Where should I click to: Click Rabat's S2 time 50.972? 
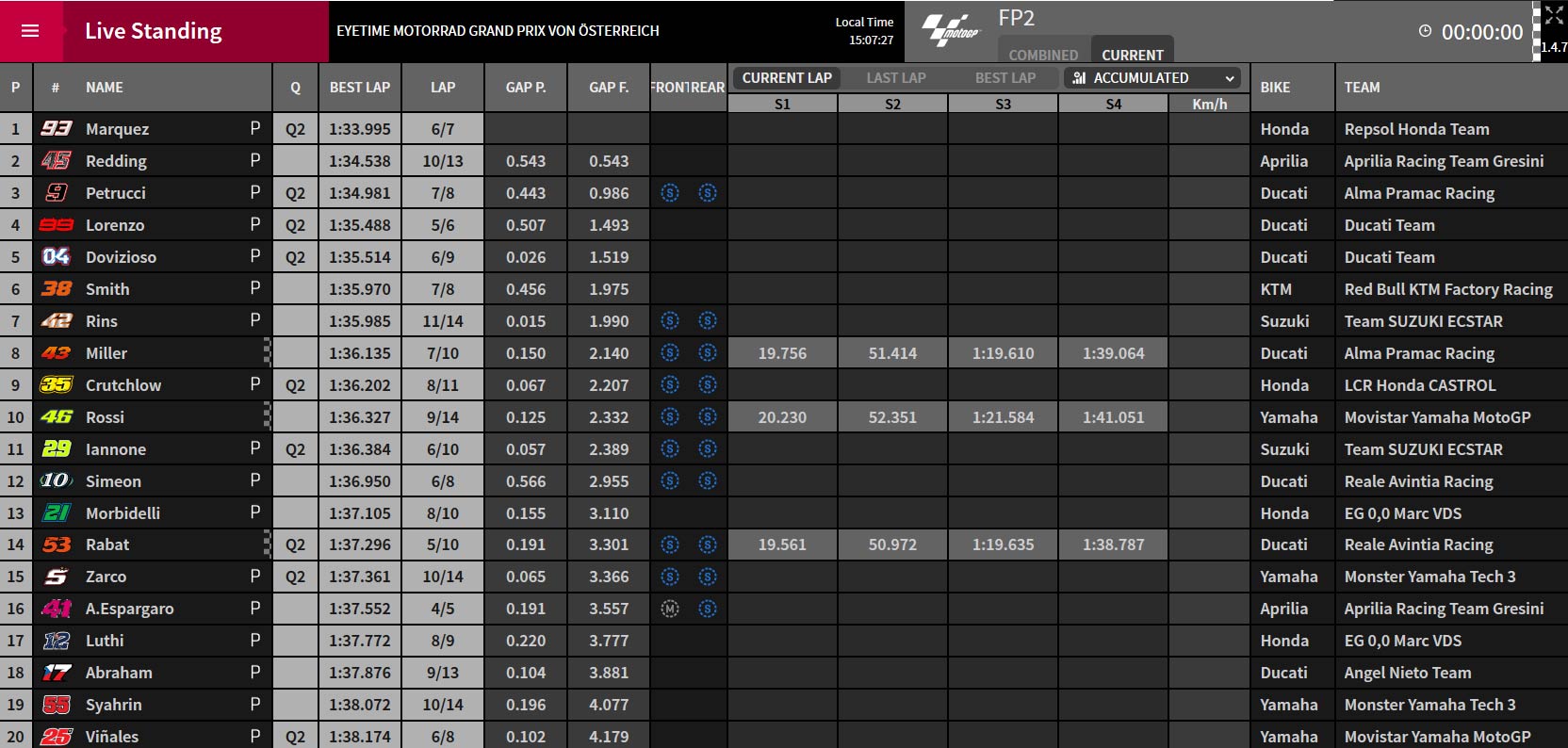tap(892, 545)
